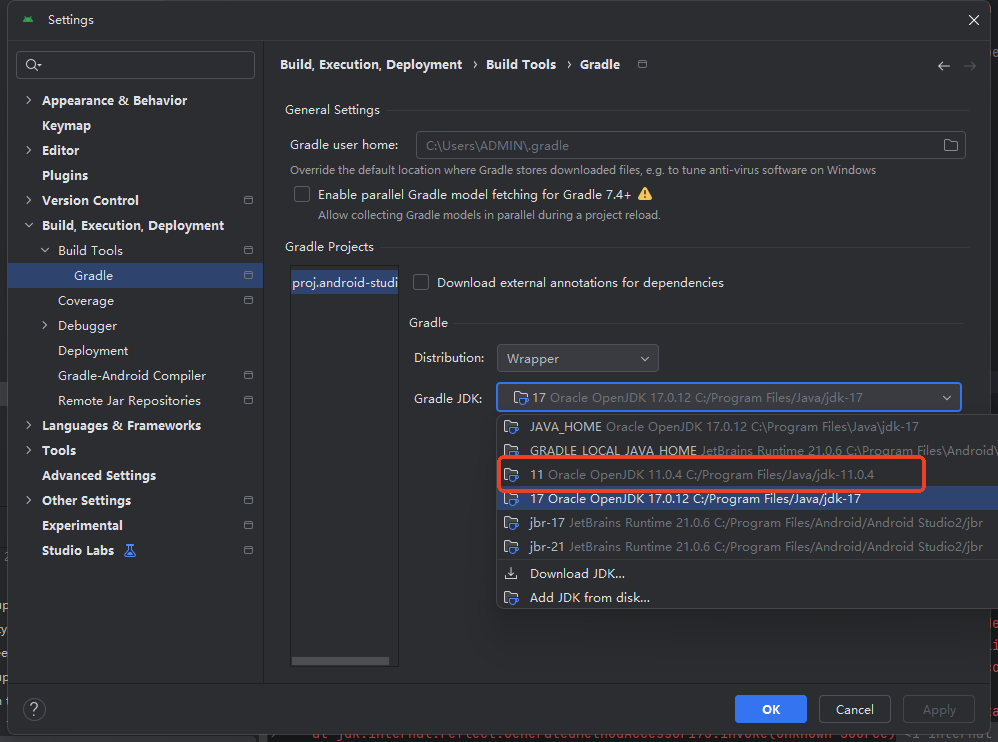Viewport: 998px width, 742px height.
Task: Click Build, Execution, Deployment breadcrumb
Action: [x=371, y=64]
